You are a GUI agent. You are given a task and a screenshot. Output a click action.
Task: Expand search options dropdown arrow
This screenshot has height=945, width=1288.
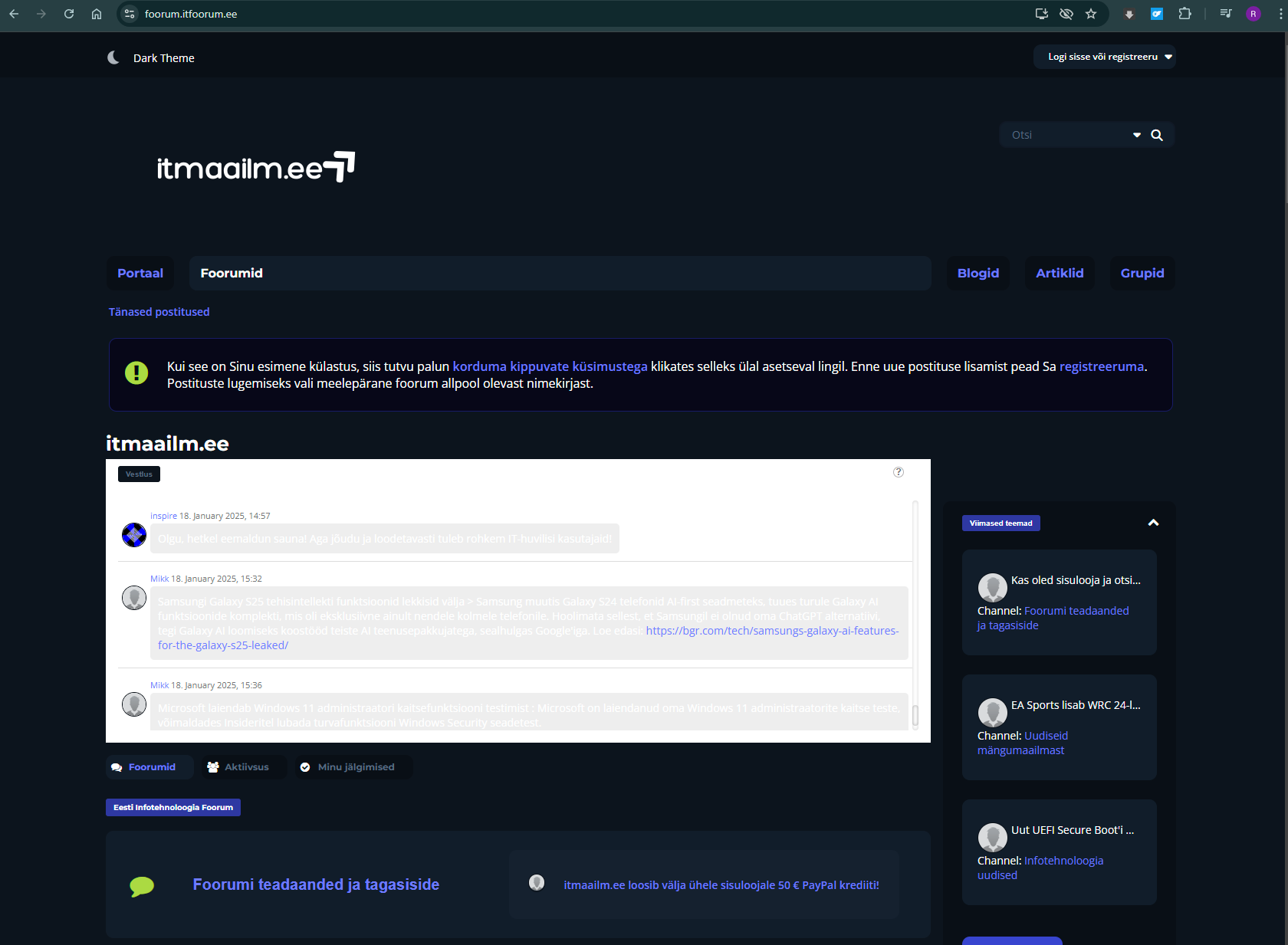(1137, 135)
